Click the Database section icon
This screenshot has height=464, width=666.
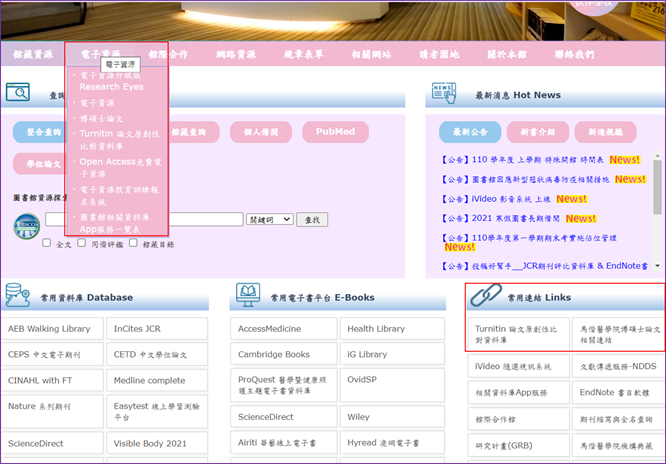coord(17,295)
